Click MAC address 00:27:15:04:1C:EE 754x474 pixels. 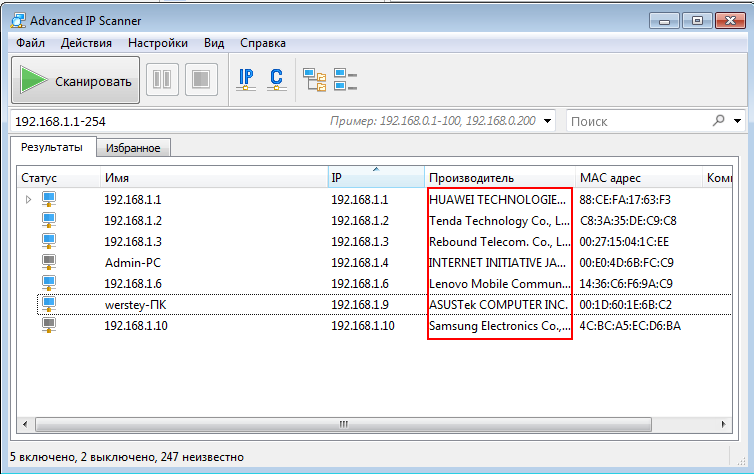(624, 242)
